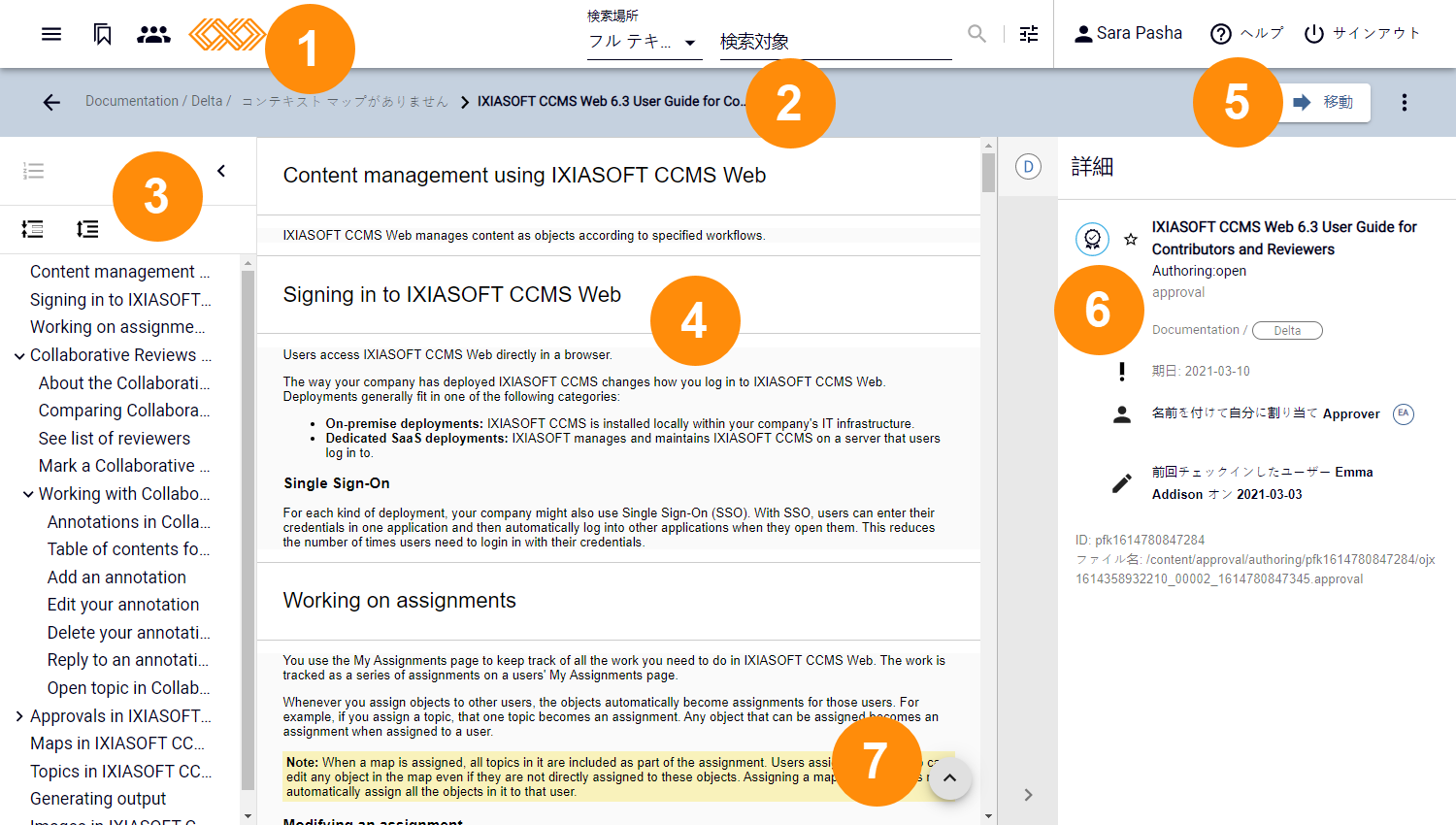Click the IXIASOFT orange logo
1456x825 pixels.
tap(226, 34)
